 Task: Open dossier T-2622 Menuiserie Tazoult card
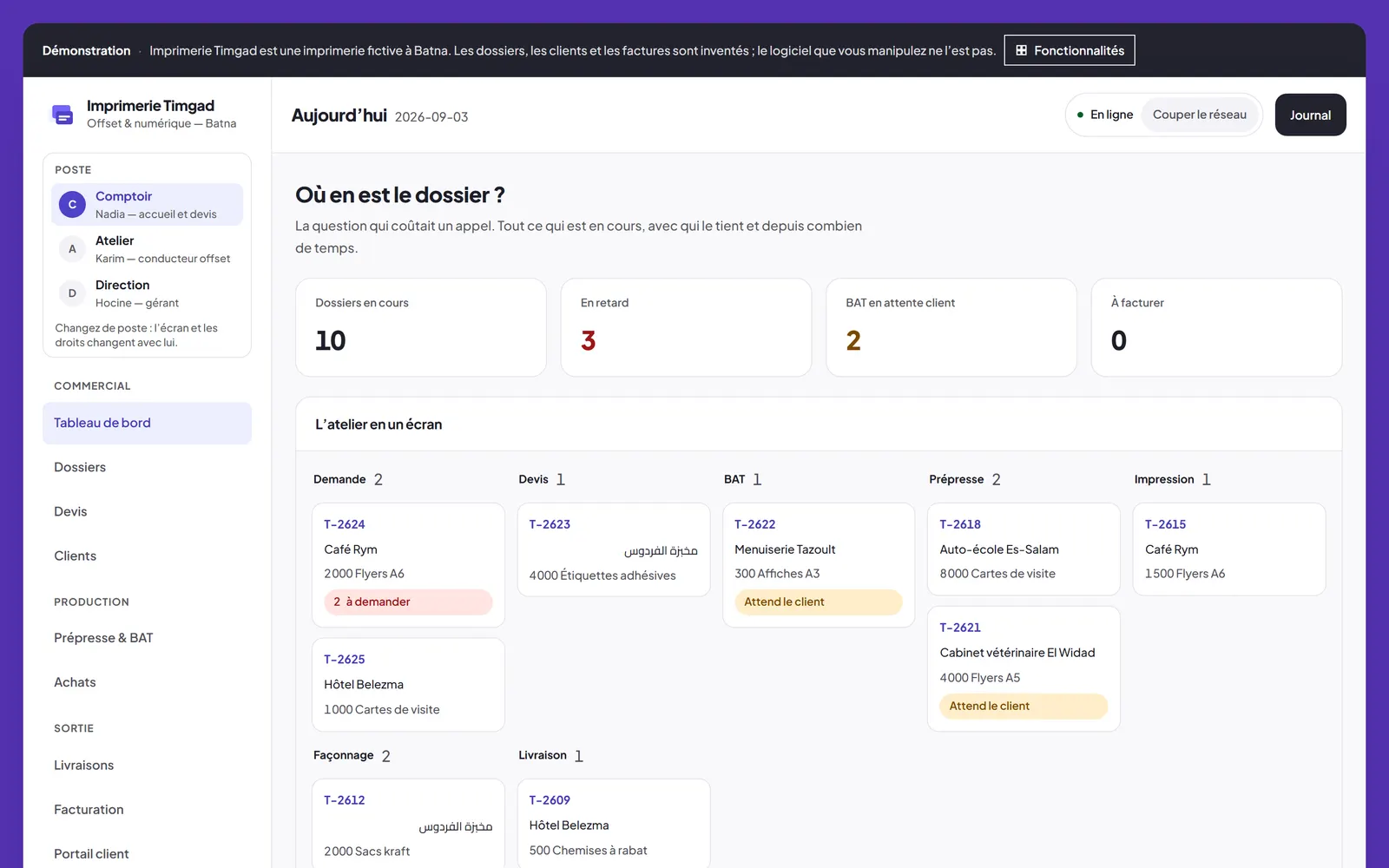pos(819,565)
